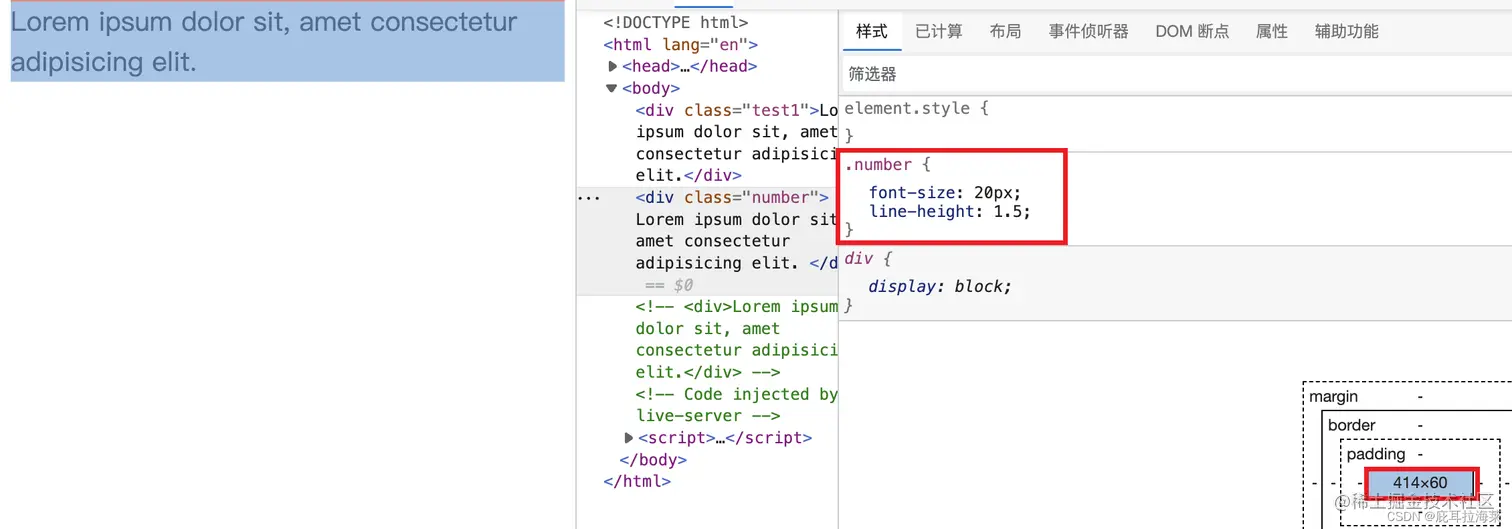1512x529 pixels.
Task: Open the DOM 断点 tab
Action: tap(1192, 32)
